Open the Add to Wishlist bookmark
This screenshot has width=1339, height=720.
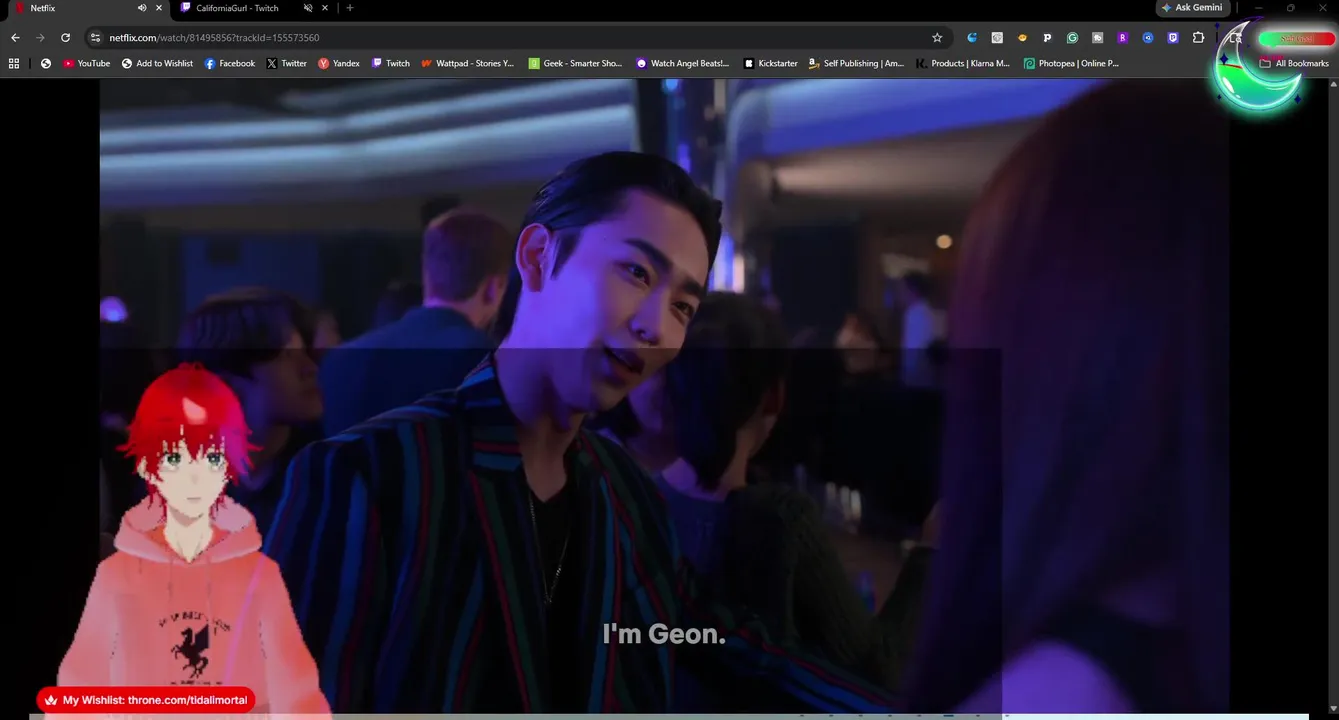click(x=158, y=63)
